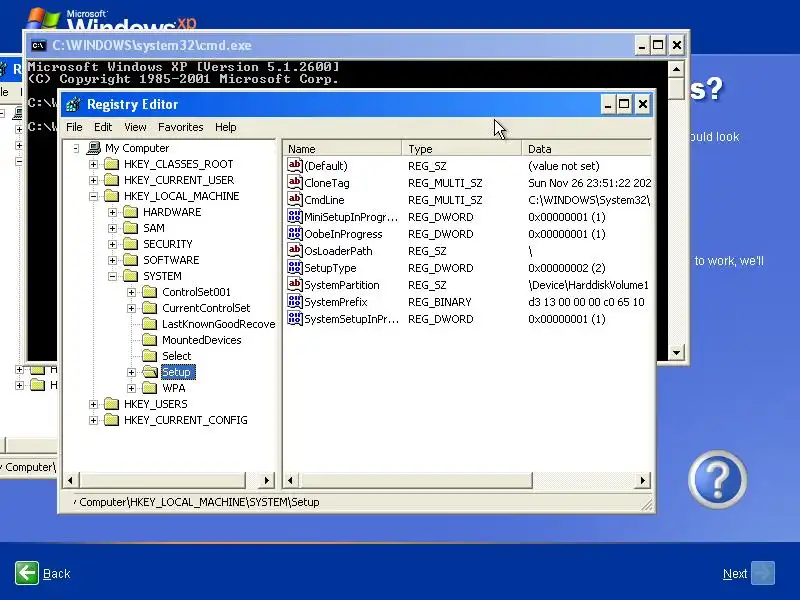Collapse the HKEY_LOCAL_MACHINE key

[93, 196]
